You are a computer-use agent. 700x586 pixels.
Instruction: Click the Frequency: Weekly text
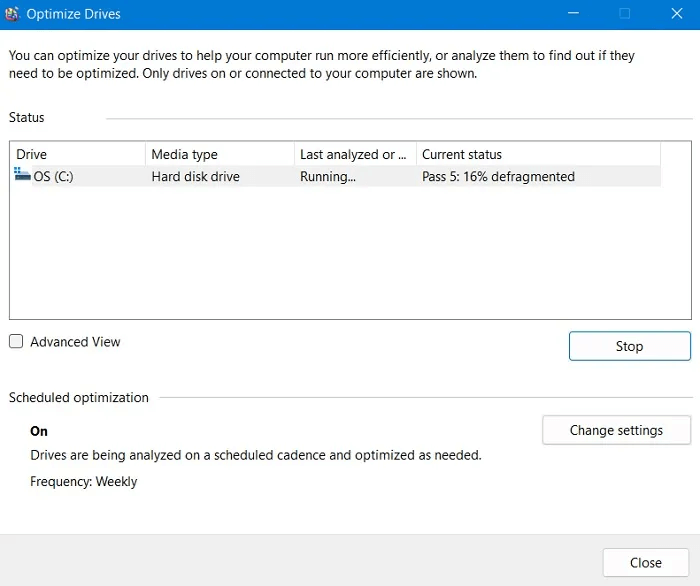click(84, 482)
